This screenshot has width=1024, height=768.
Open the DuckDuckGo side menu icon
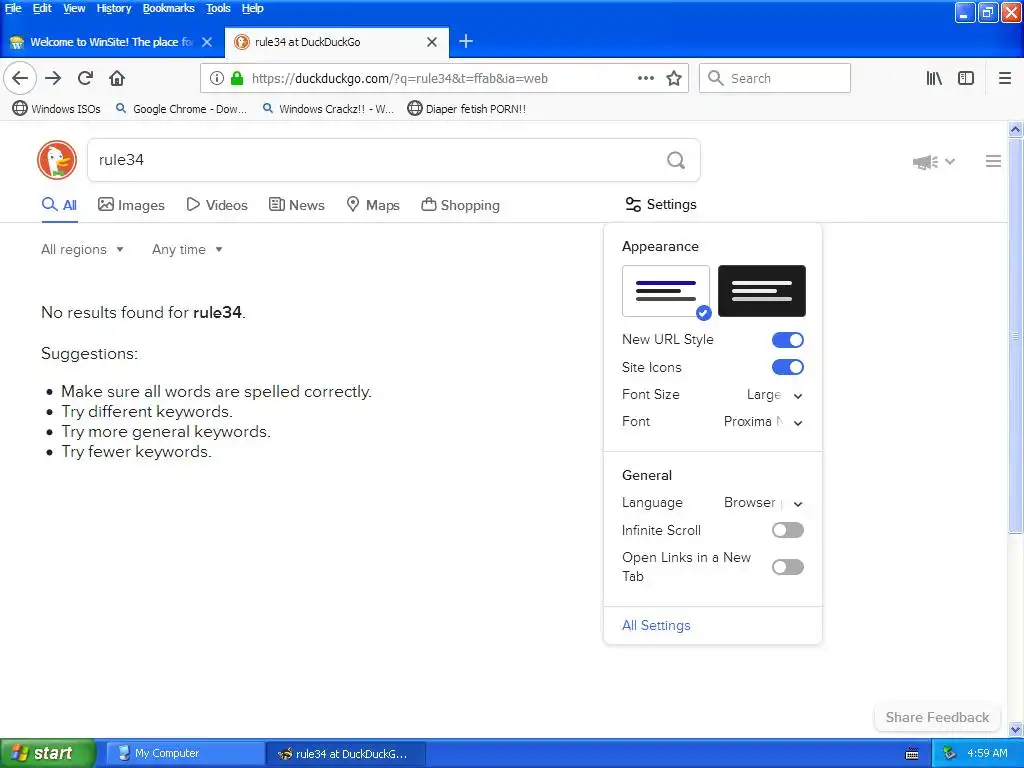[x=993, y=161]
